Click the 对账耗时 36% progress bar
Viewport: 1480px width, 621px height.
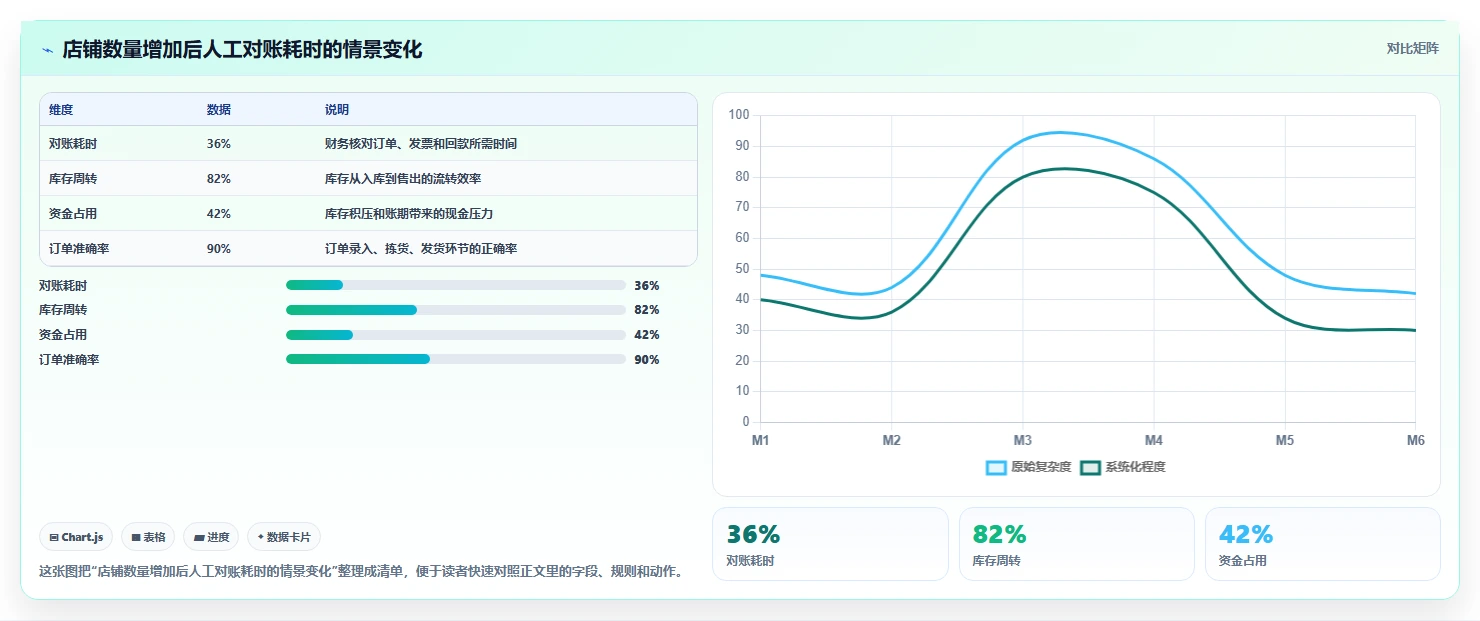(456, 285)
